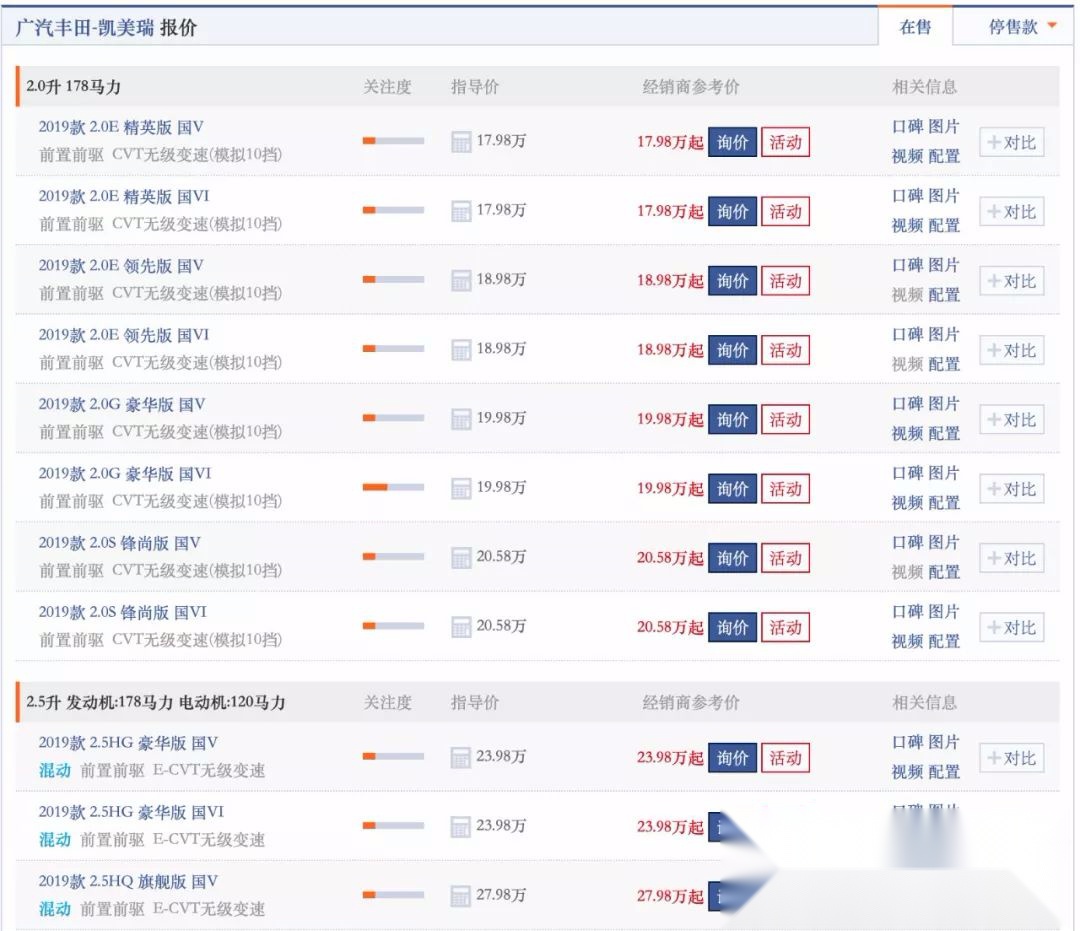This screenshot has width=1080, height=931.
Task: Open 图片 for 2.0G 豪华版 国VI
Action: (944, 474)
